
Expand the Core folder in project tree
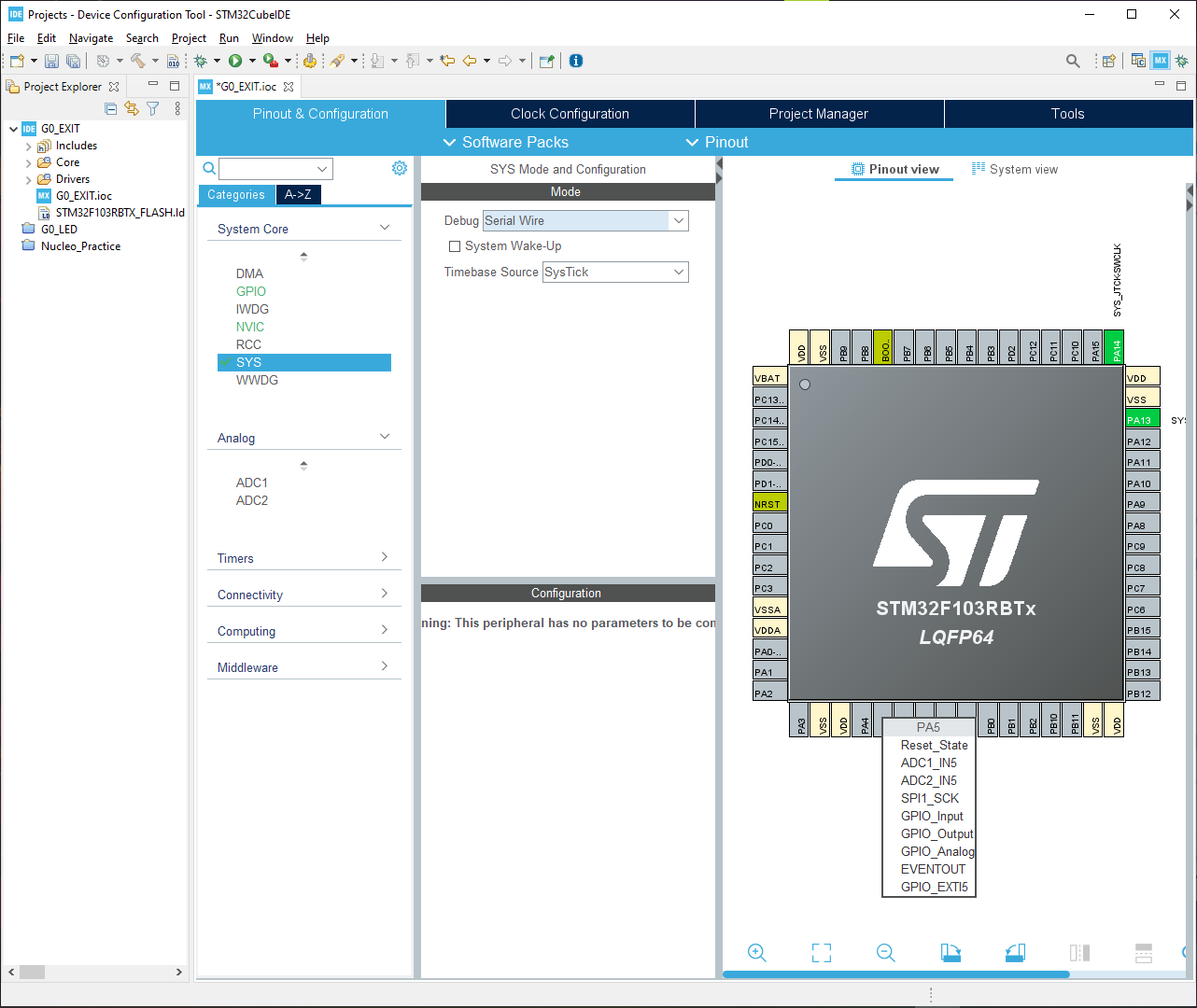(x=28, y=162)
